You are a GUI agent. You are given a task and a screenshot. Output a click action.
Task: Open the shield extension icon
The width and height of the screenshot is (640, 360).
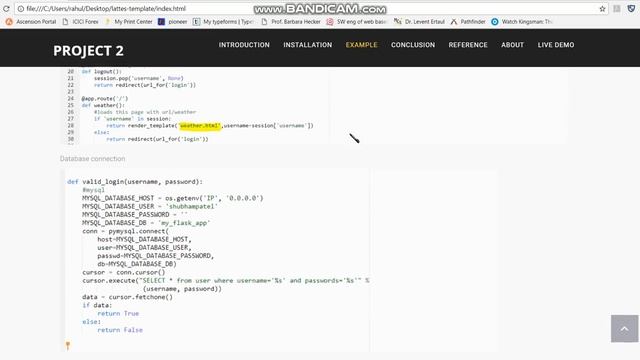coord(631,9)
